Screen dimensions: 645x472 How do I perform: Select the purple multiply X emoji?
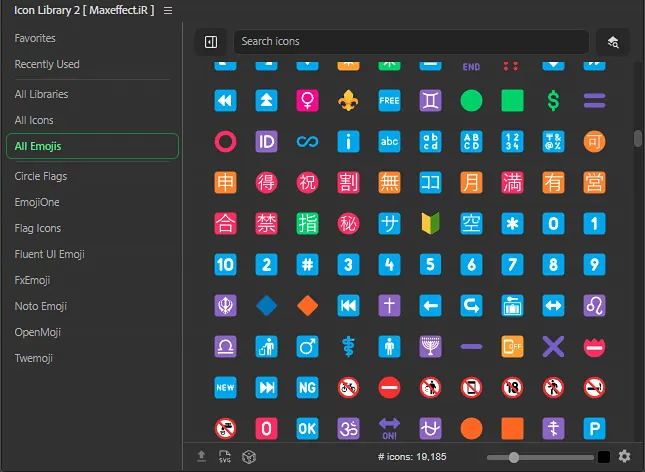point(553,346)
